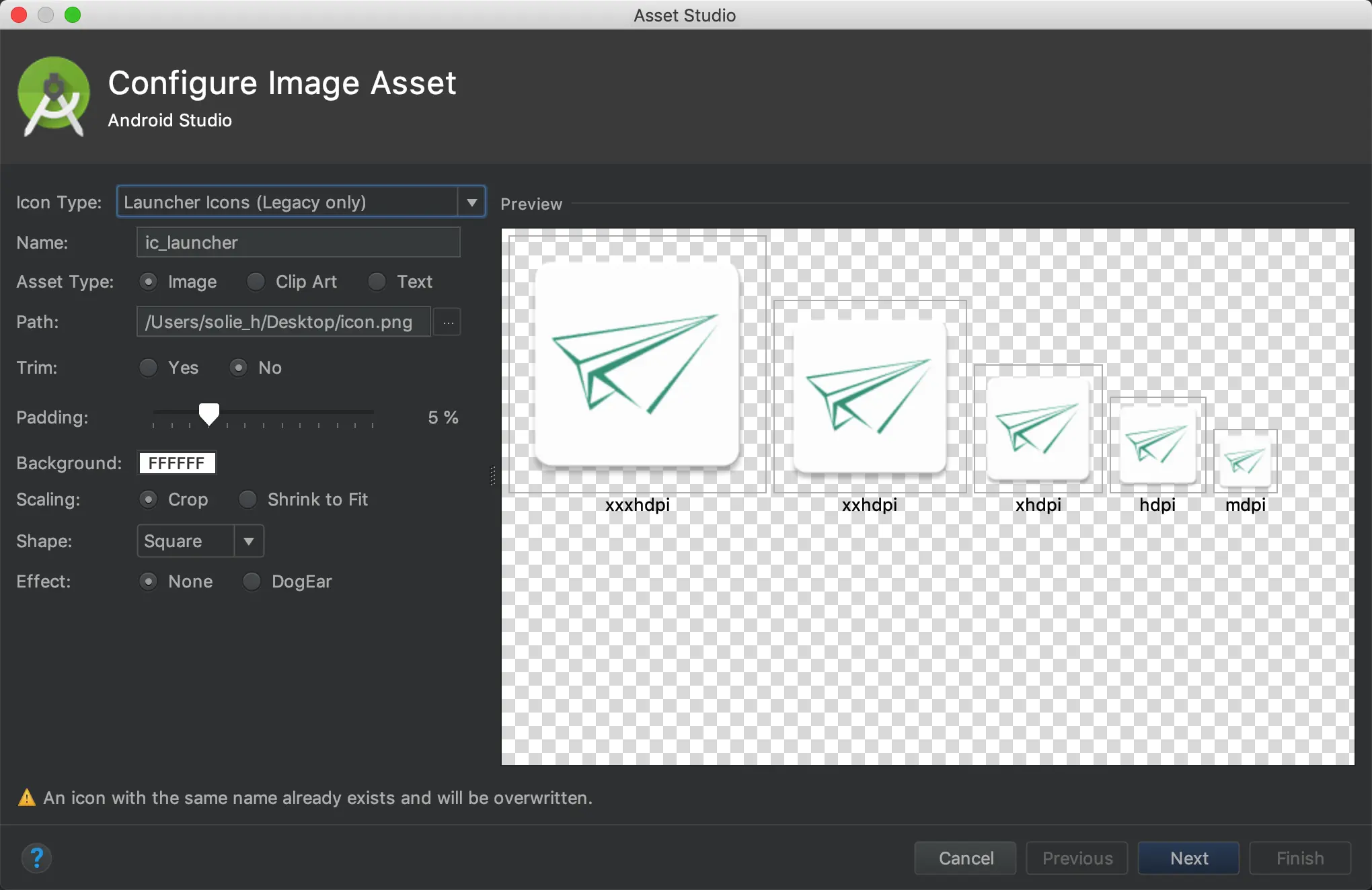1372x890 pixels.
Task: Click the panel splitter grip handle
Action: click(x=493, y=476)
